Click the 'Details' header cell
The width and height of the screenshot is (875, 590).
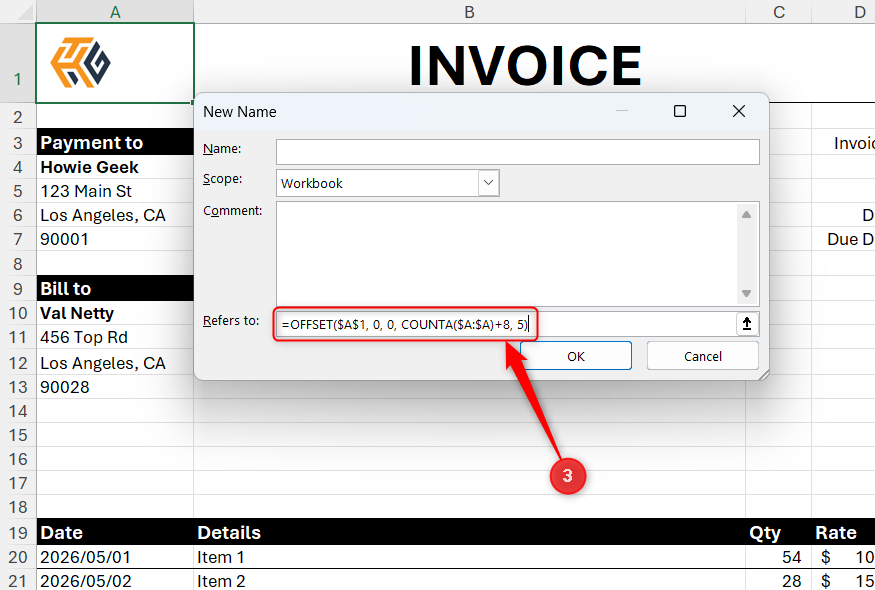point(469,533)
